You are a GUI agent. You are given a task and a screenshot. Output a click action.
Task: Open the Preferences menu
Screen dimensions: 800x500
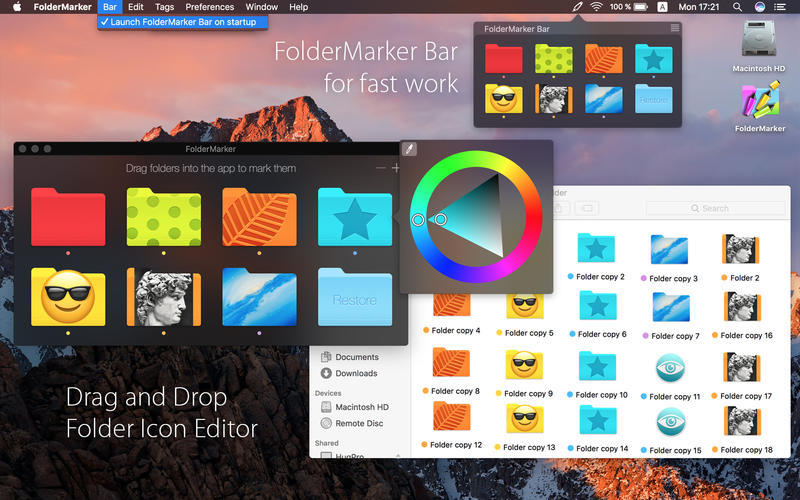[x=210, y=7]
